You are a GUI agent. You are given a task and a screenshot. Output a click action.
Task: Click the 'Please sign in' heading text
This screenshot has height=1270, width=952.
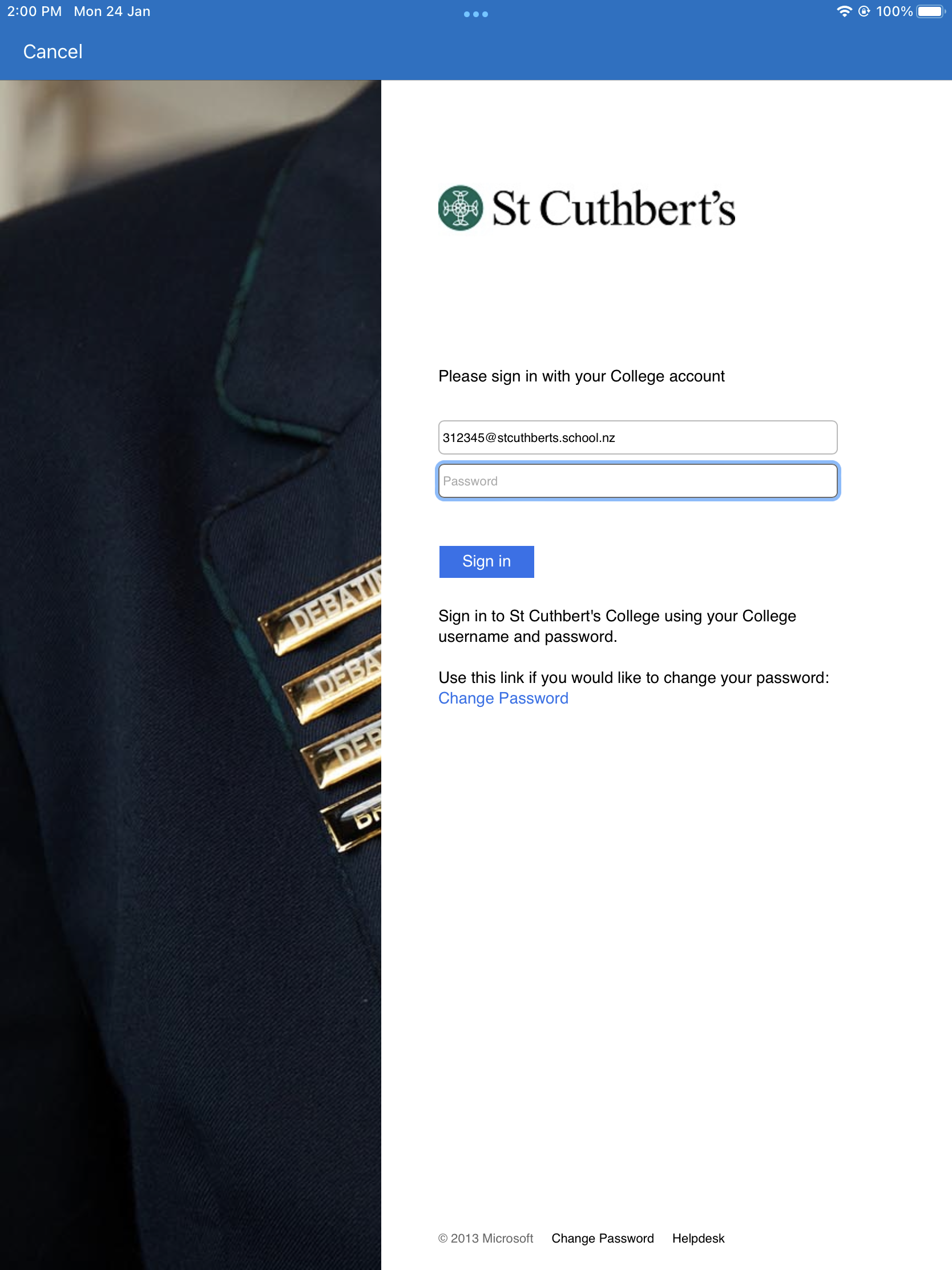coord(580,376)
